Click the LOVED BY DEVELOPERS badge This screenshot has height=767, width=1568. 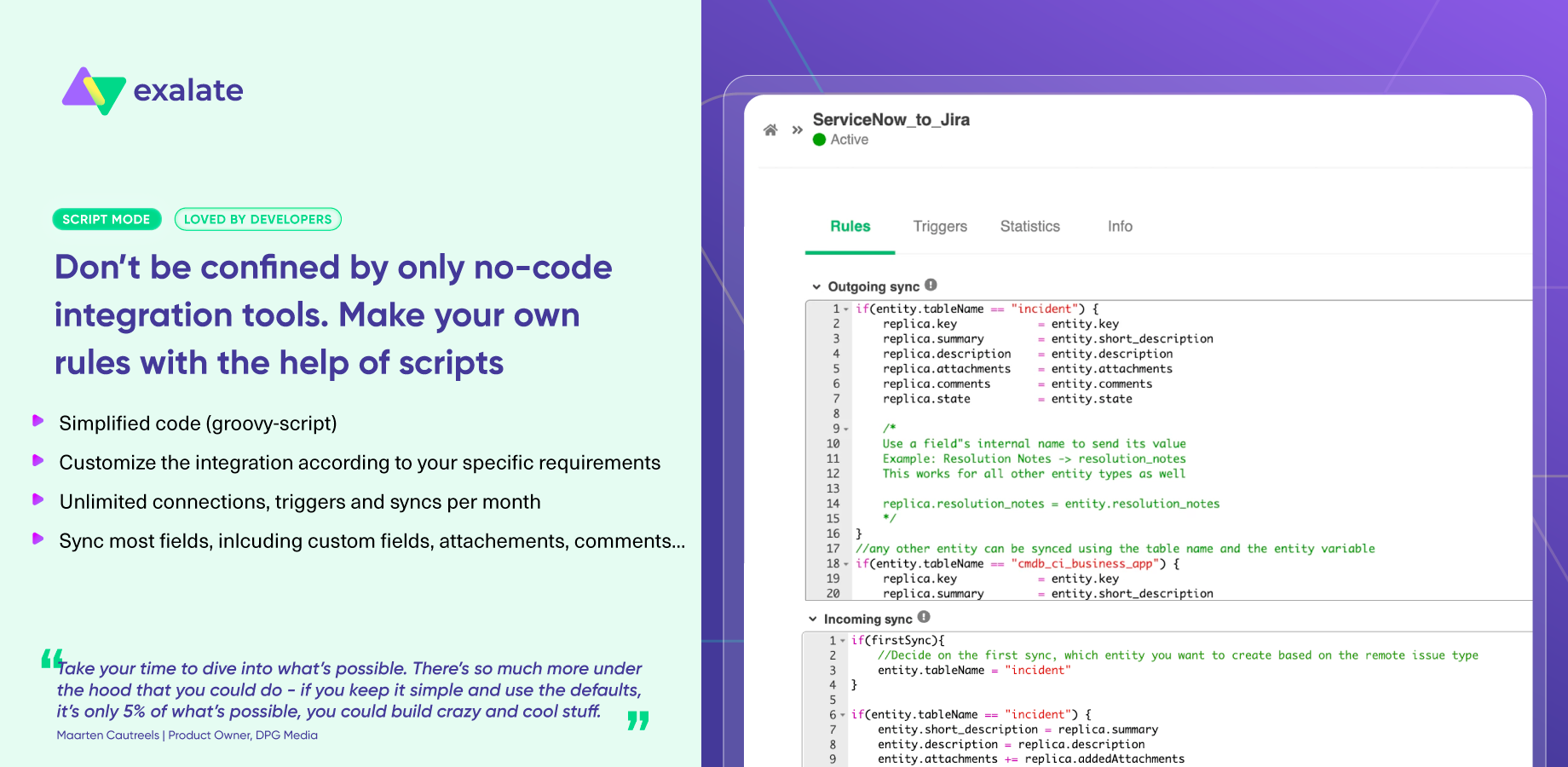click(x=257, y=220)
